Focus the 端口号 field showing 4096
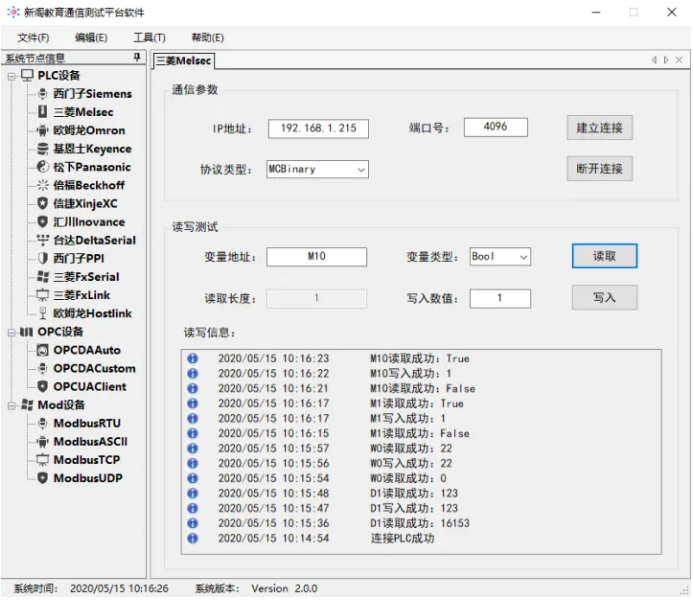This screenshot has height=600, width=693. (x=495, y=127)
